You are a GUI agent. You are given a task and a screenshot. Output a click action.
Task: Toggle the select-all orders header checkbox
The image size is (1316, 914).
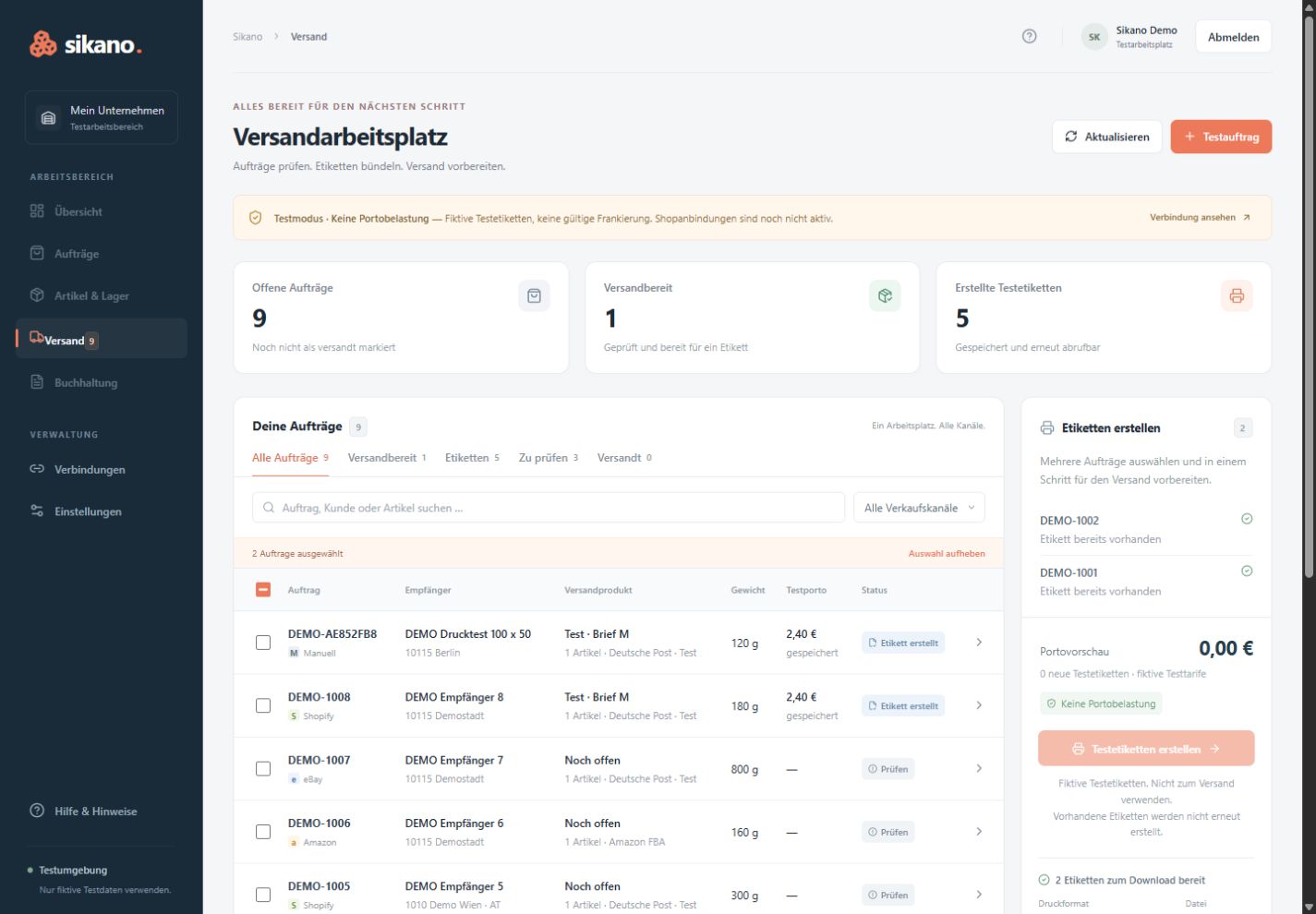coord(263,589)
